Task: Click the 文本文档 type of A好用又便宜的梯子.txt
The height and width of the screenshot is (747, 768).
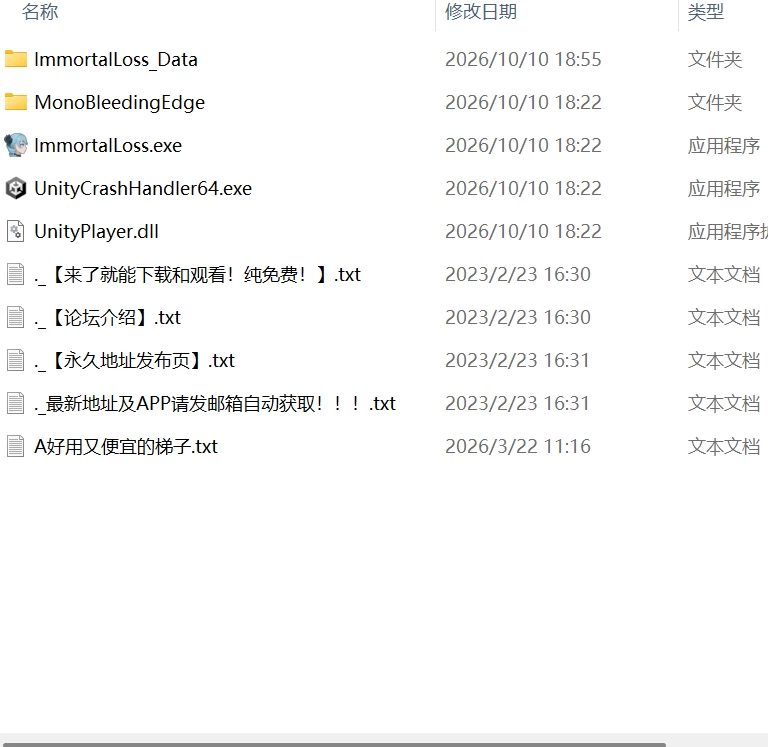Action: (724, 447)
